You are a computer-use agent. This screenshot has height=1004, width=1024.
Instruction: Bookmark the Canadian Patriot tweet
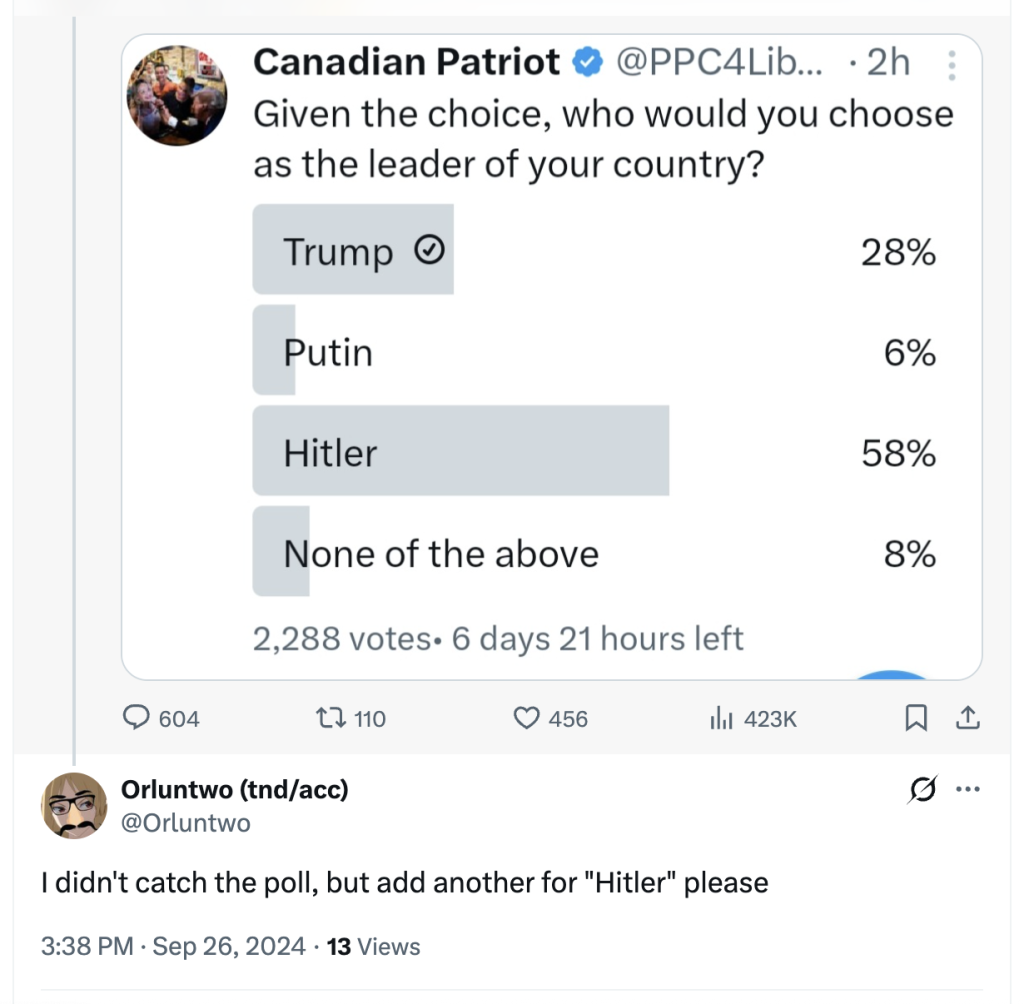click(x=916, y=717)
